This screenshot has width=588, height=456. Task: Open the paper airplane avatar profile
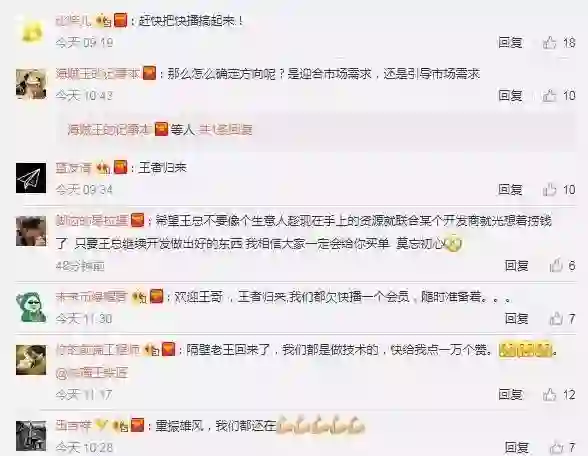[31, 178]
